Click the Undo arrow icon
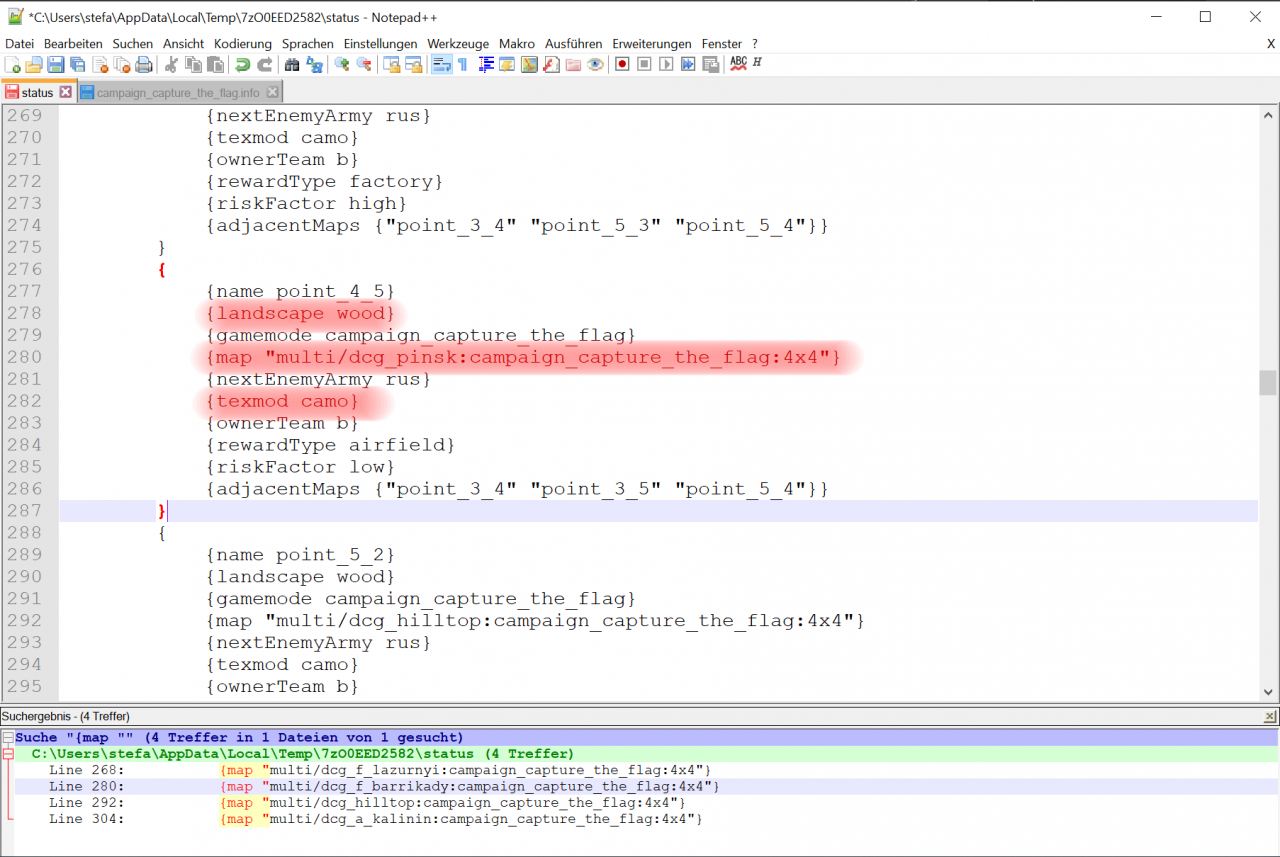Viewport: 1280px width, 857px height. click(x=242, y=65)
